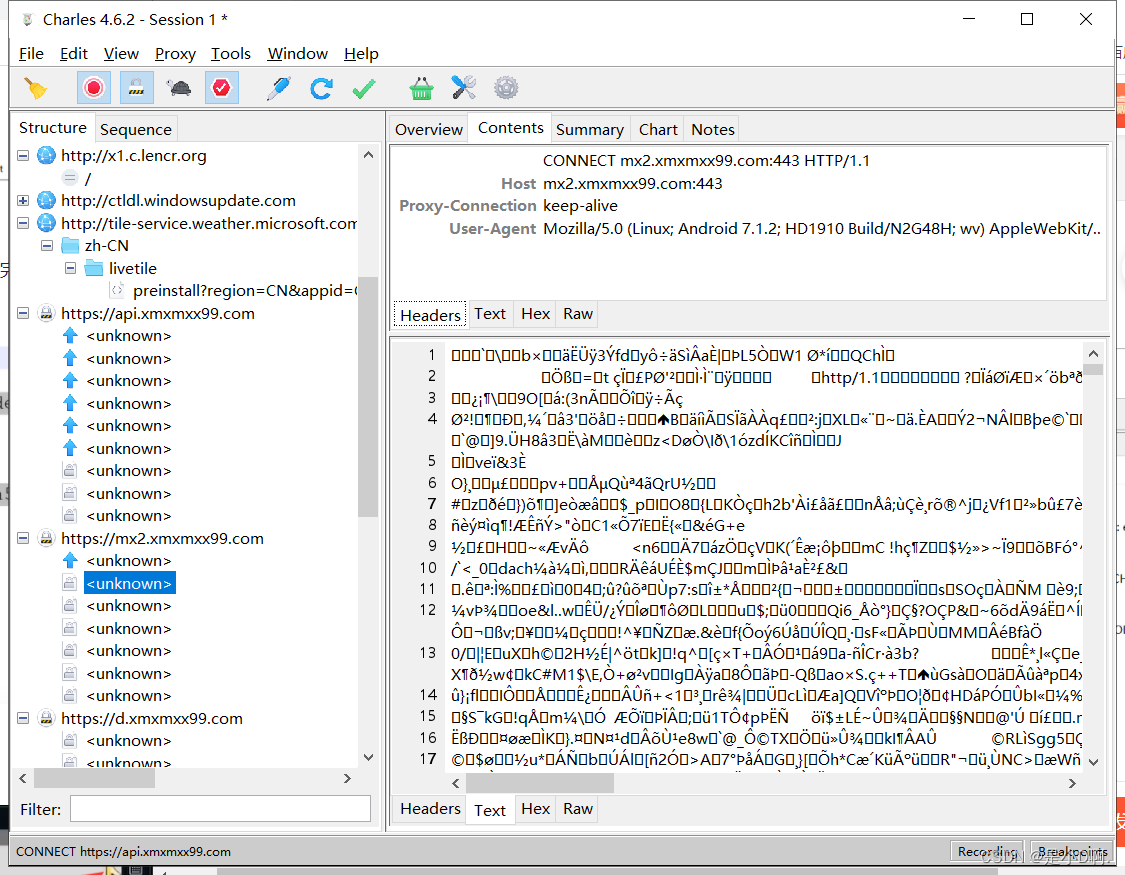Select request Raw tab
The height and width of the screenshot is (875, 1125).
[x=578, y=313]
